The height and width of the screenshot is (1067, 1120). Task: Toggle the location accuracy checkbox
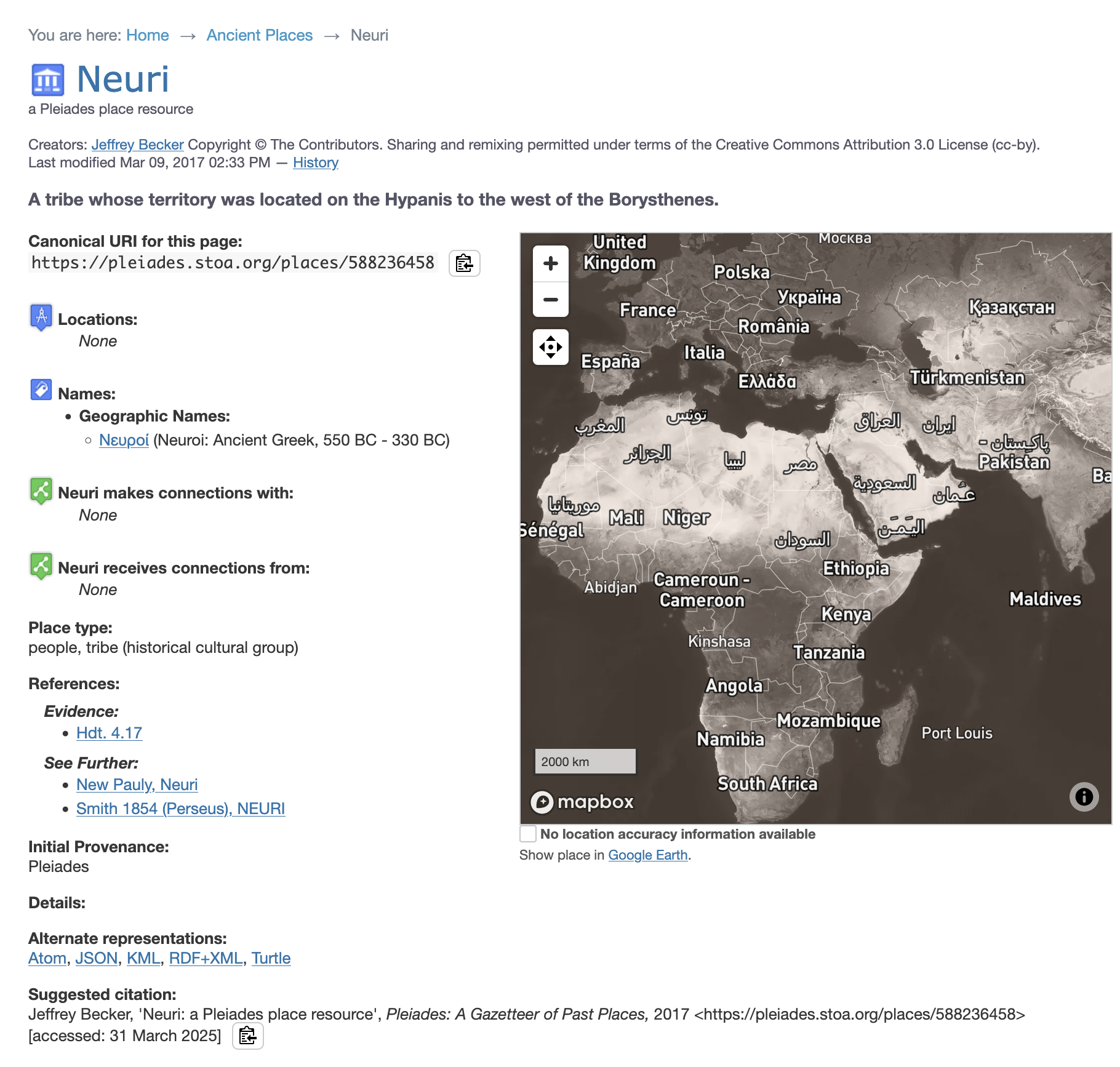pyautogui.click(x=528, y=834)
